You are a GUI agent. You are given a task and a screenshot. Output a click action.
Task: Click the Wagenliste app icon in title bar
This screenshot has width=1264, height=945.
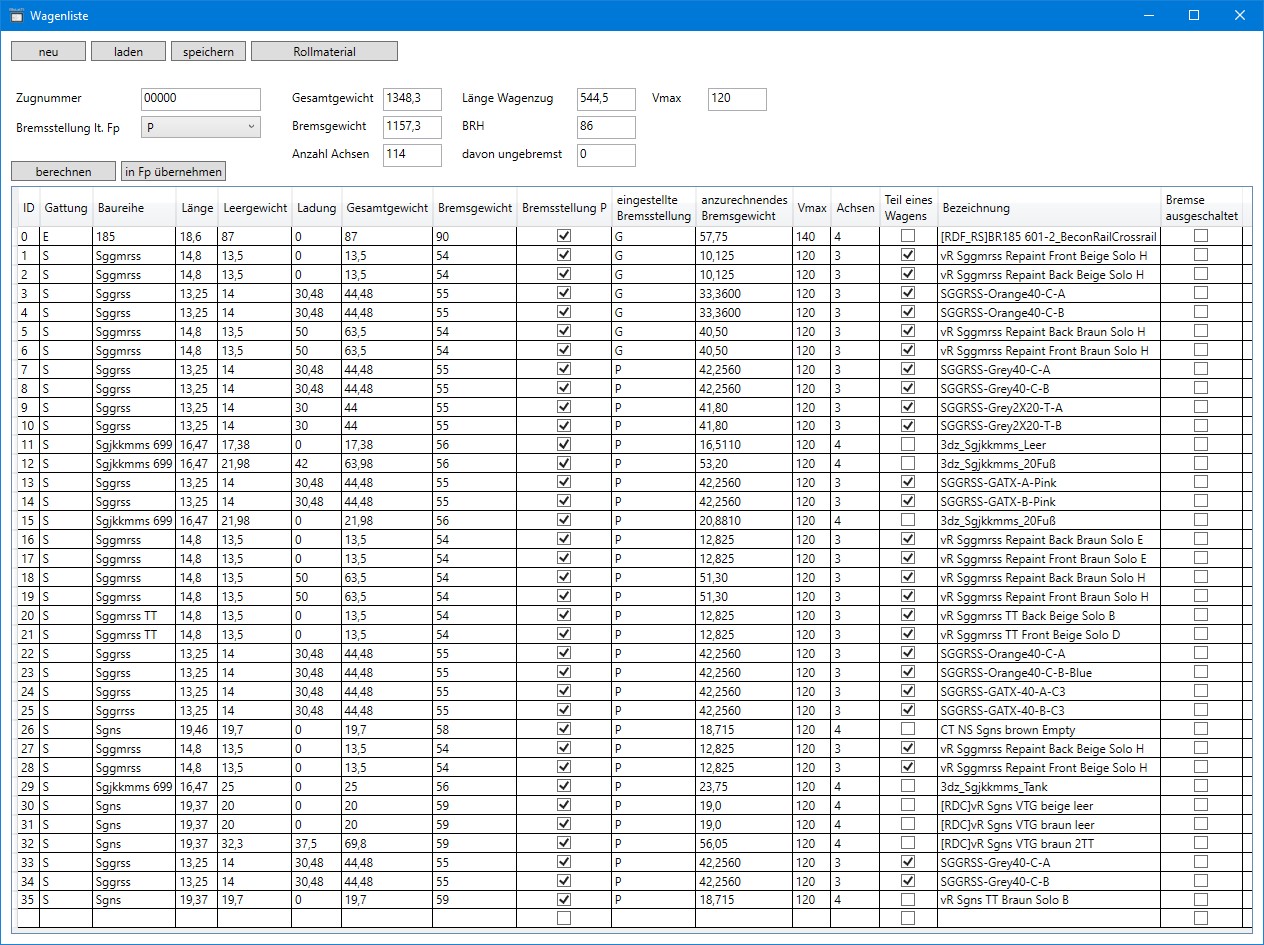pos(16,16)
